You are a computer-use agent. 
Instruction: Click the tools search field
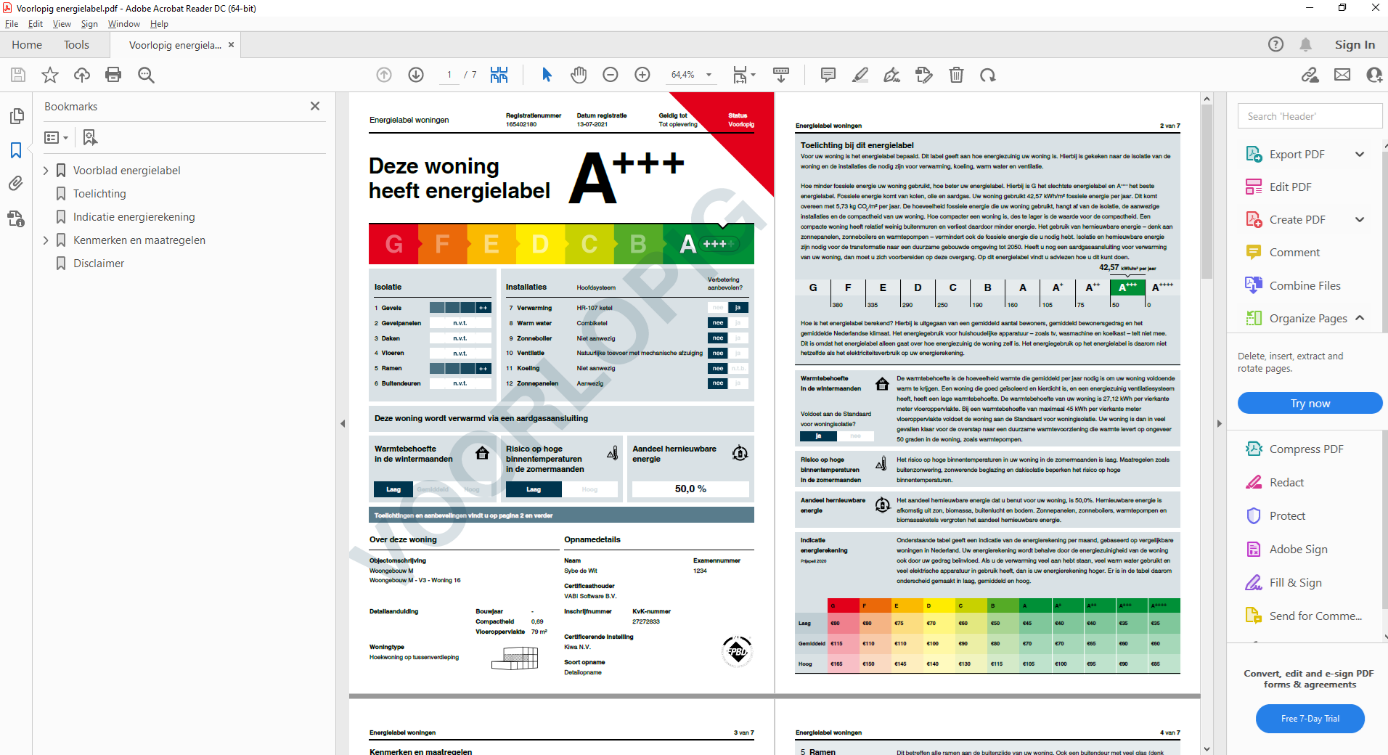pyautogui.click(x=1308, y=116)
